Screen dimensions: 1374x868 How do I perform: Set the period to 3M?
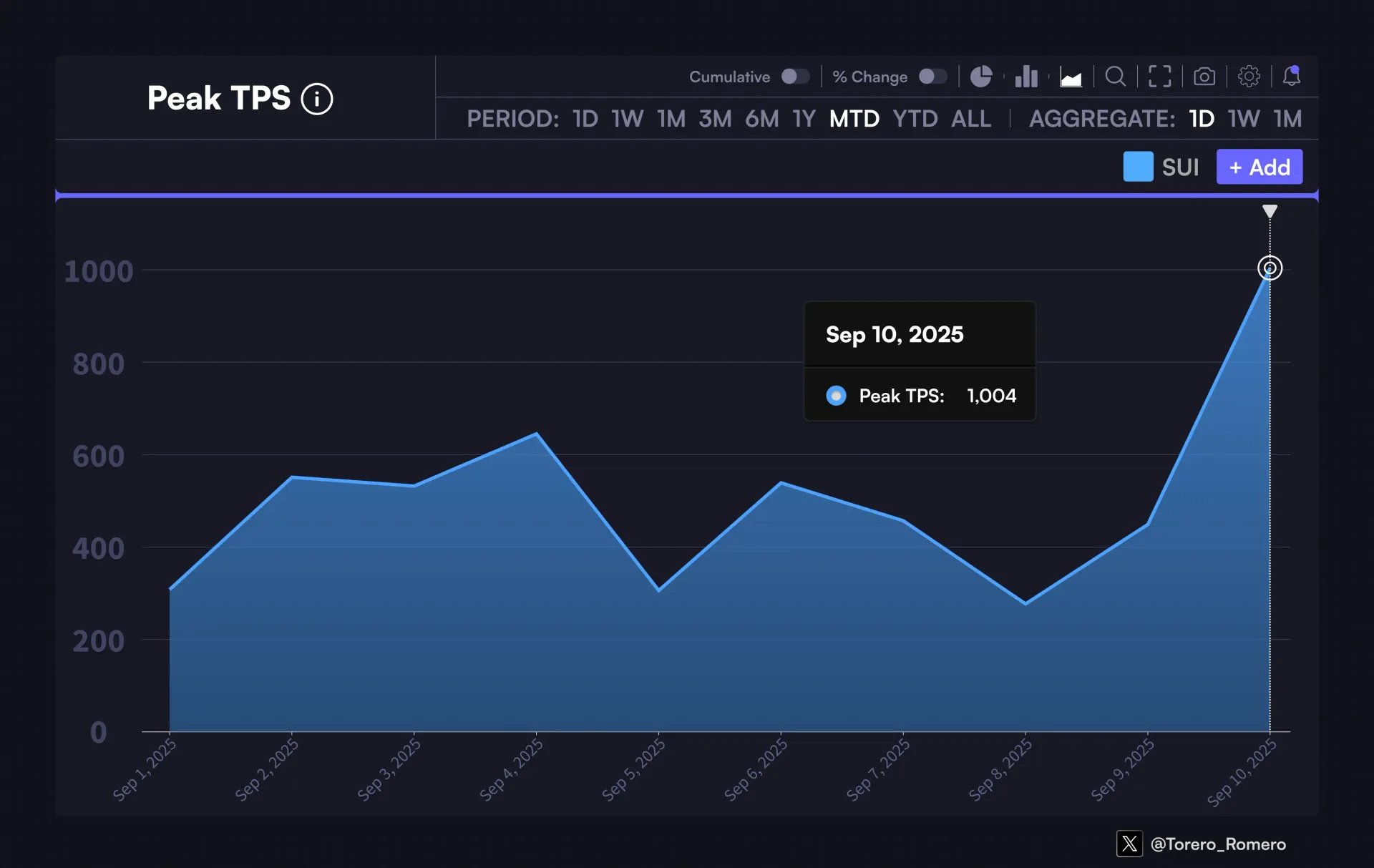715,119
